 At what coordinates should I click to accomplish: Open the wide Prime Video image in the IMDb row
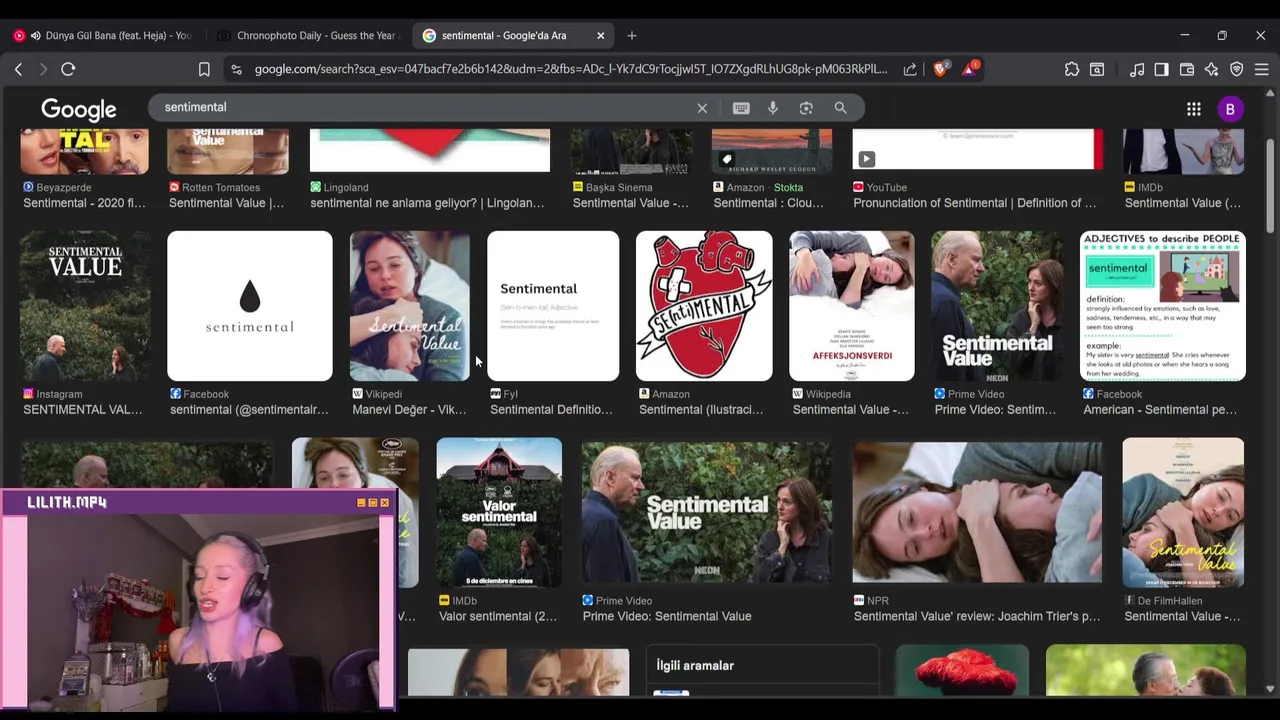pyautogui.click(x=706, y=512)
